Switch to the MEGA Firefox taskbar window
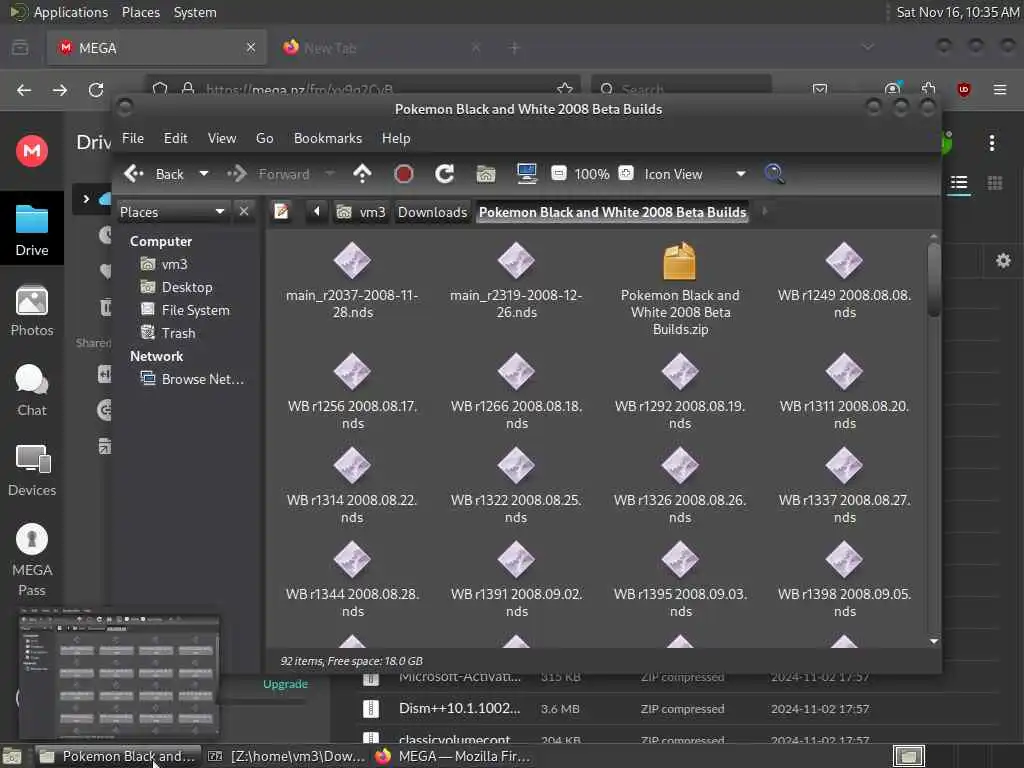 tap(454, 756)
